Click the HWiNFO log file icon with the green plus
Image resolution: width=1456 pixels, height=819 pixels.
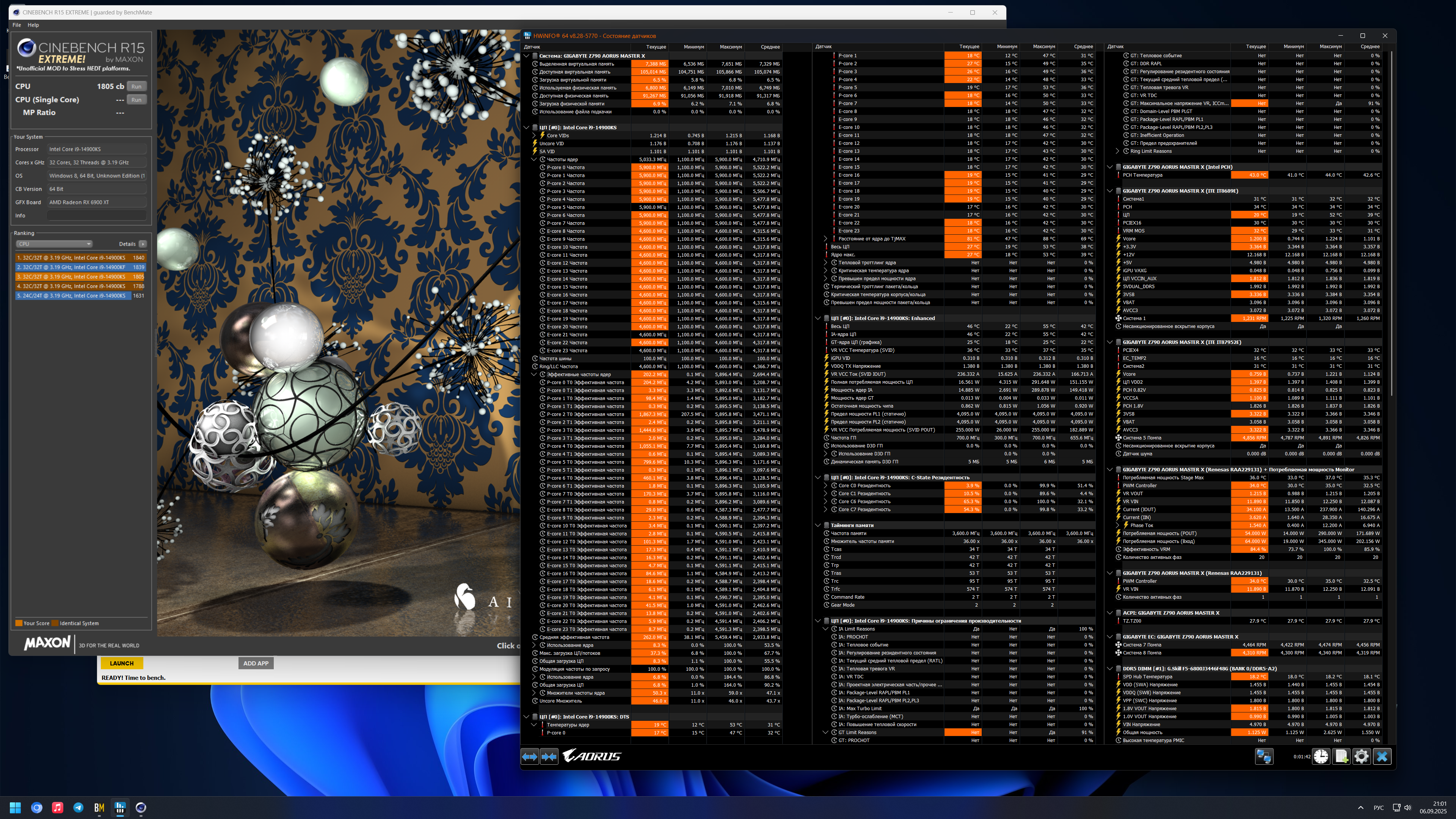pos(1341,756)
